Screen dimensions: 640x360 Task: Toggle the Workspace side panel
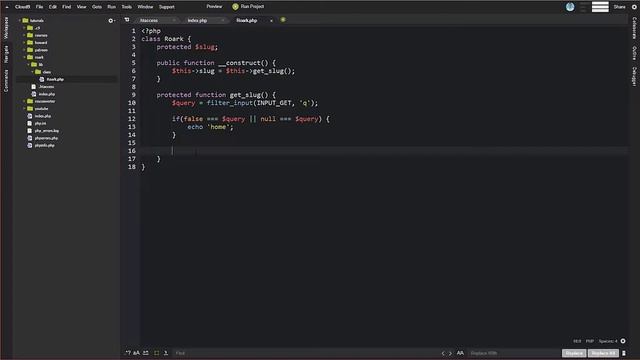pos(6,28)
